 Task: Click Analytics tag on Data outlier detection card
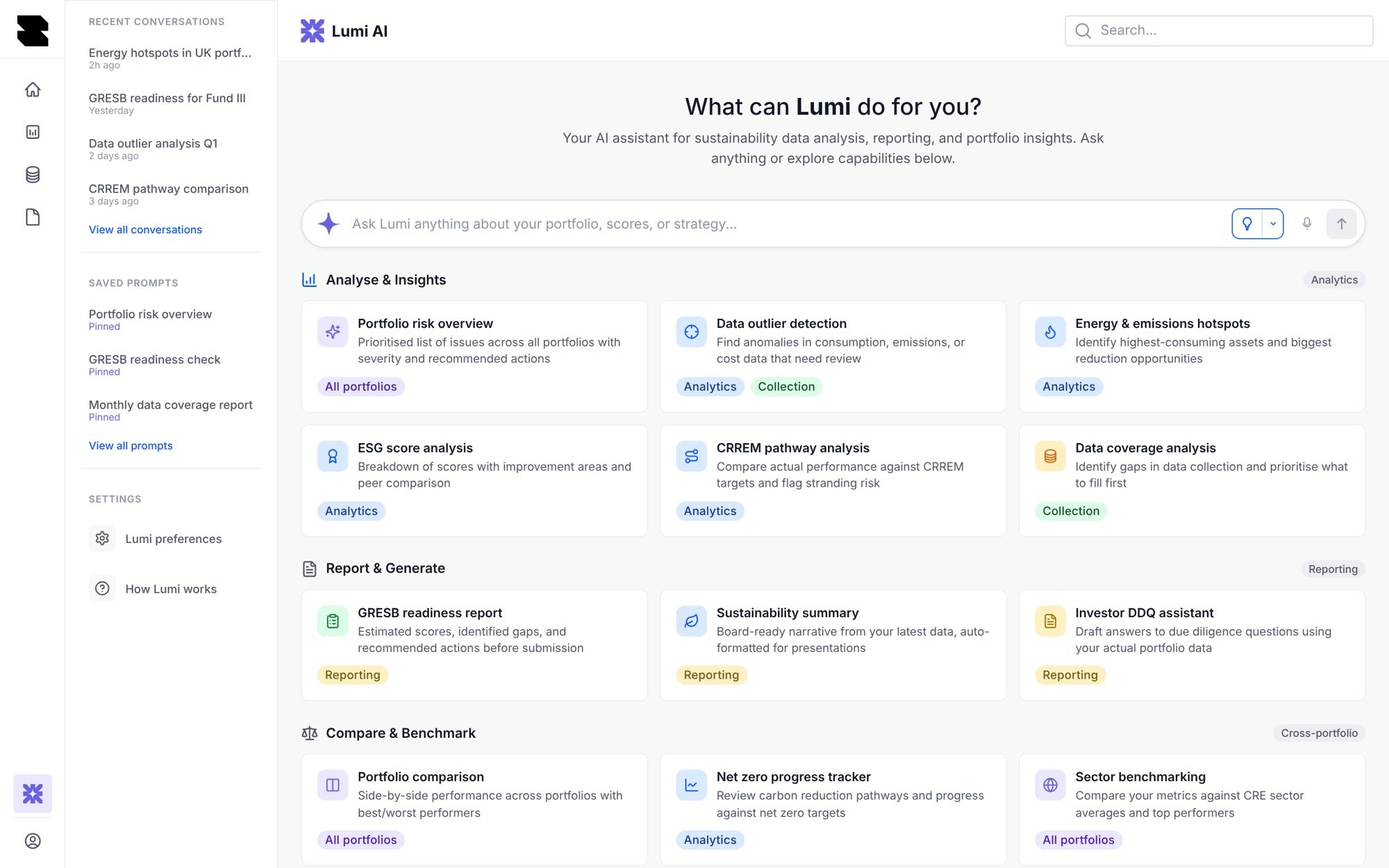click(x=710, y=387)
